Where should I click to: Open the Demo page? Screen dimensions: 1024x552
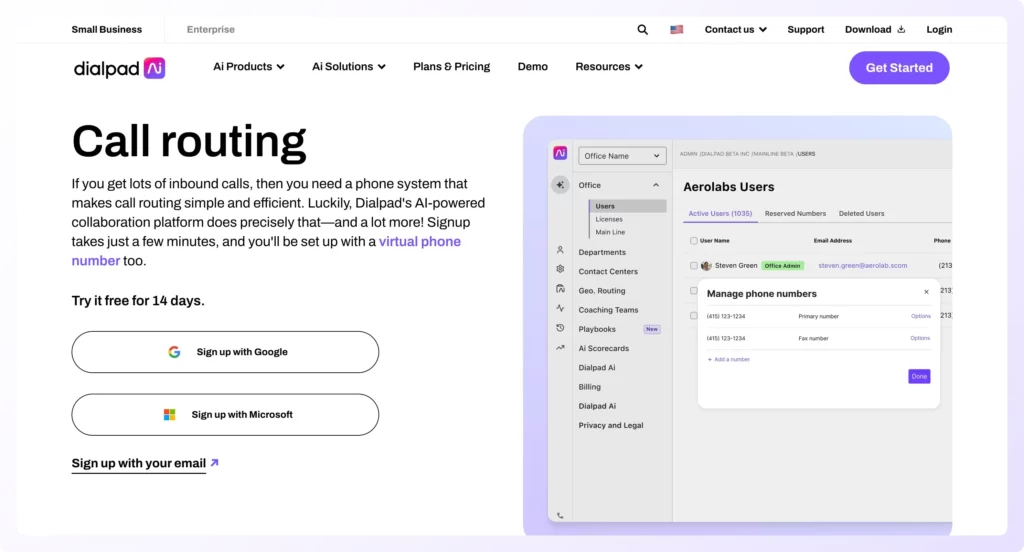click(532, 67)
